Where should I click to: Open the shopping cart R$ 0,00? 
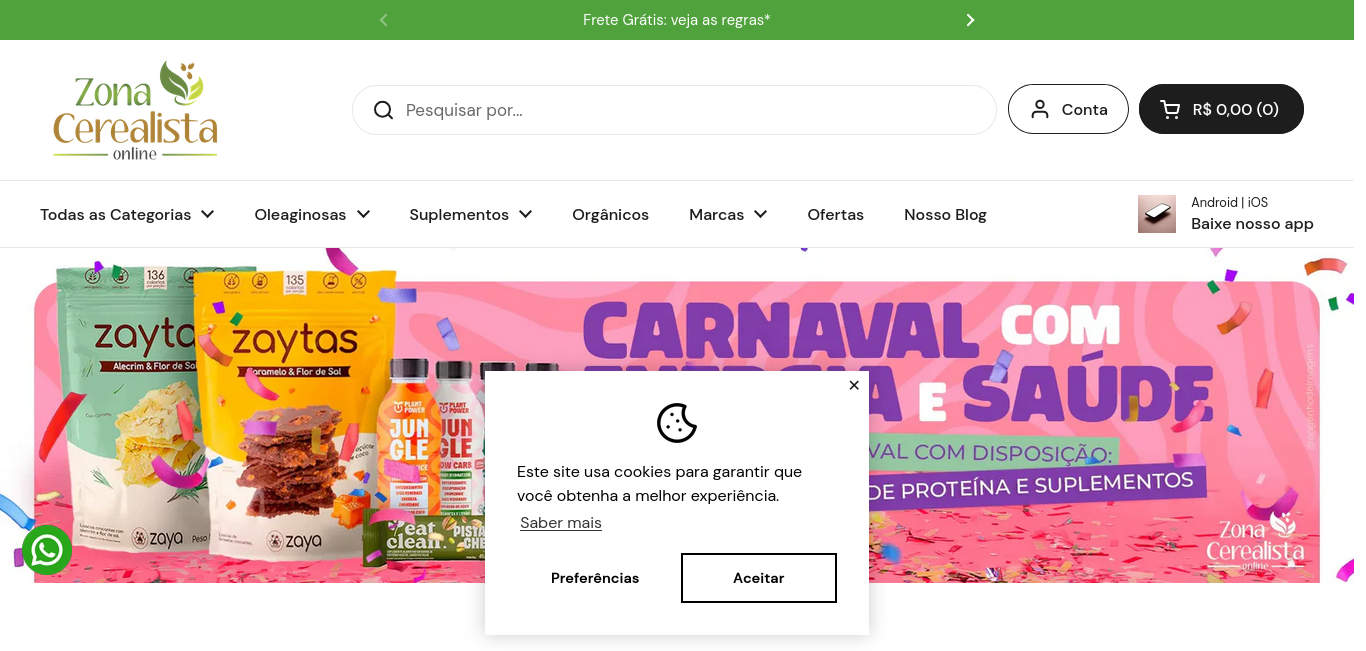tap(1221, 109)
